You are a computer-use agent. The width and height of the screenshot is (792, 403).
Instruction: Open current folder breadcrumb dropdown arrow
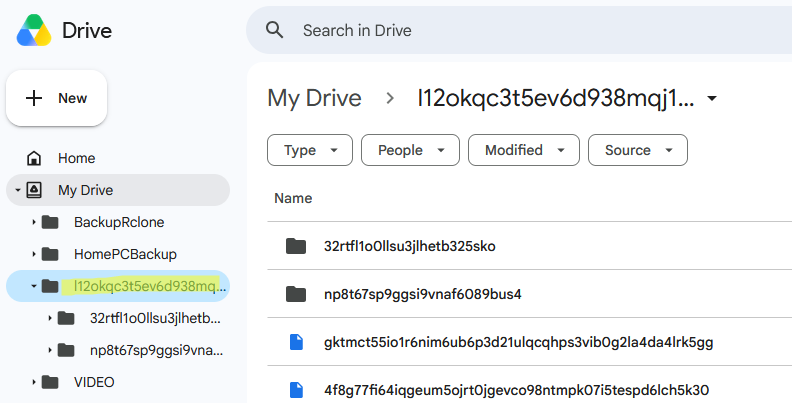click(712, 98)
